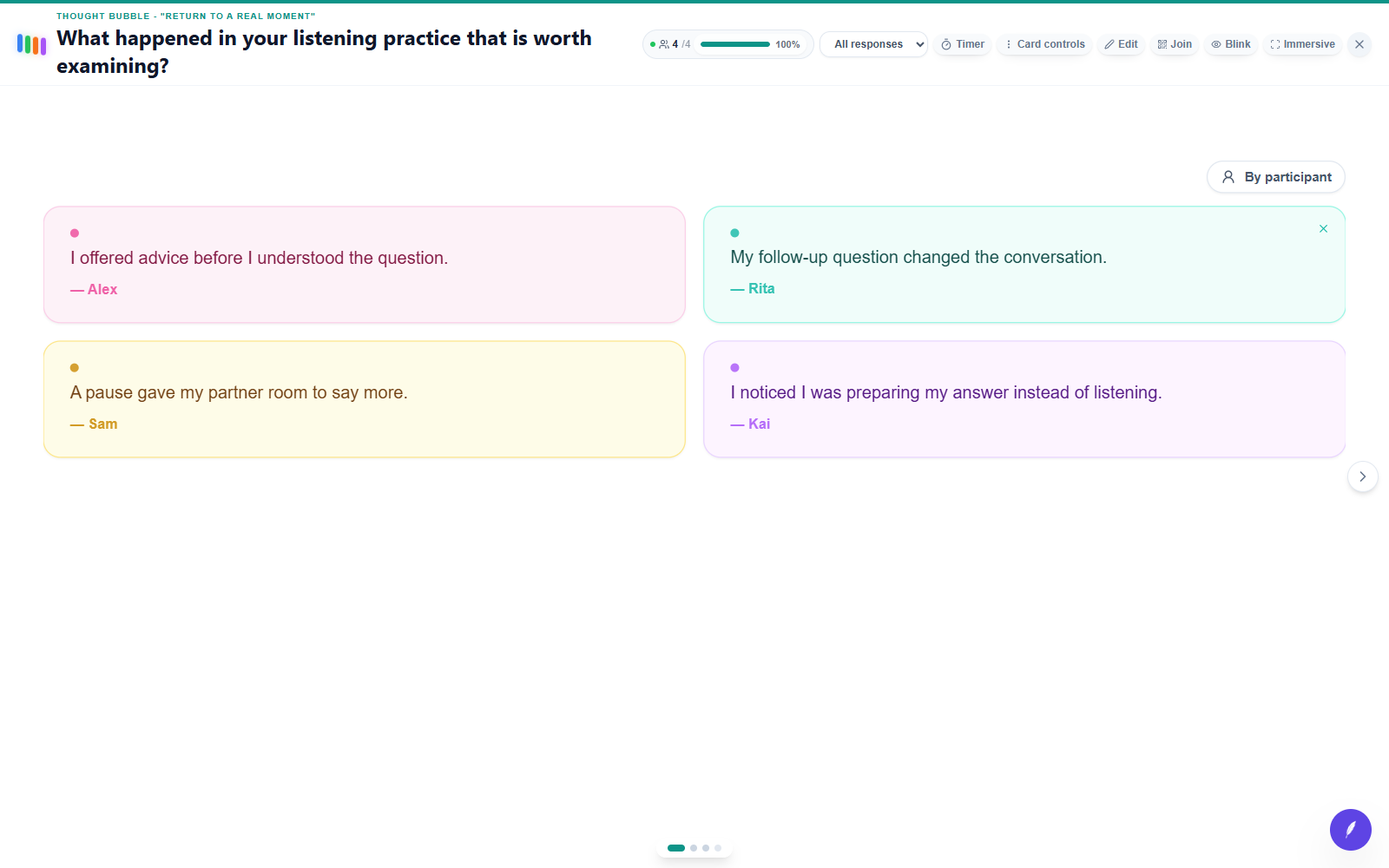This screenshot has width=1389, height=868.
Task: Open the All responses dropdown
Action: [x=873, y=44]
